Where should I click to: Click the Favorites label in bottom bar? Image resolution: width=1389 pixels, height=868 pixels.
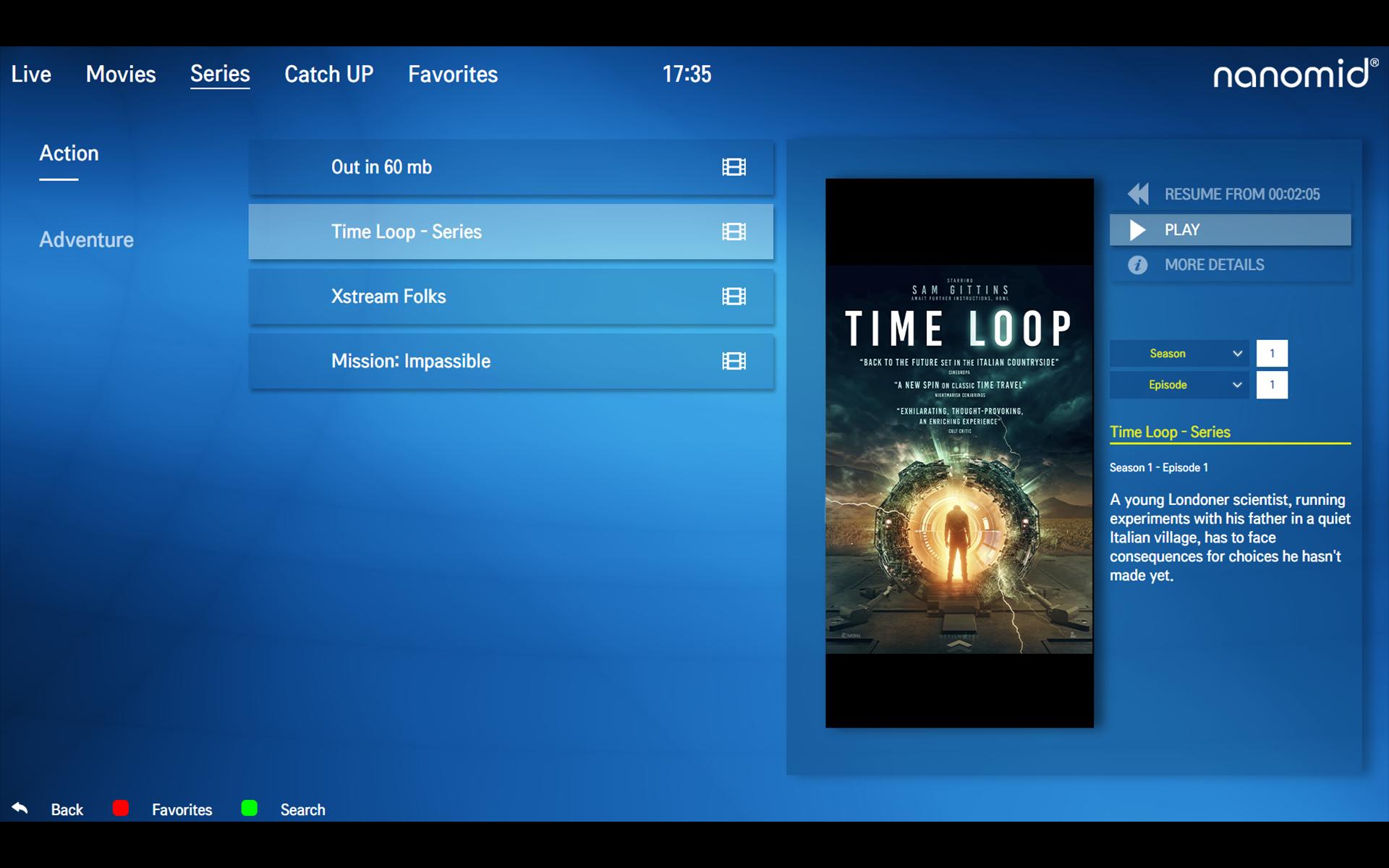[x=182, y=810]
